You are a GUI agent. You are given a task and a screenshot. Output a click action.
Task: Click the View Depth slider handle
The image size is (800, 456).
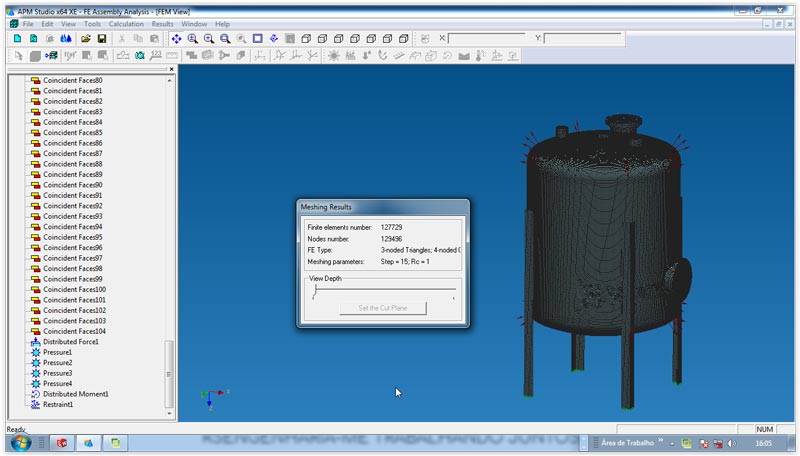click(x=315, y=290)
